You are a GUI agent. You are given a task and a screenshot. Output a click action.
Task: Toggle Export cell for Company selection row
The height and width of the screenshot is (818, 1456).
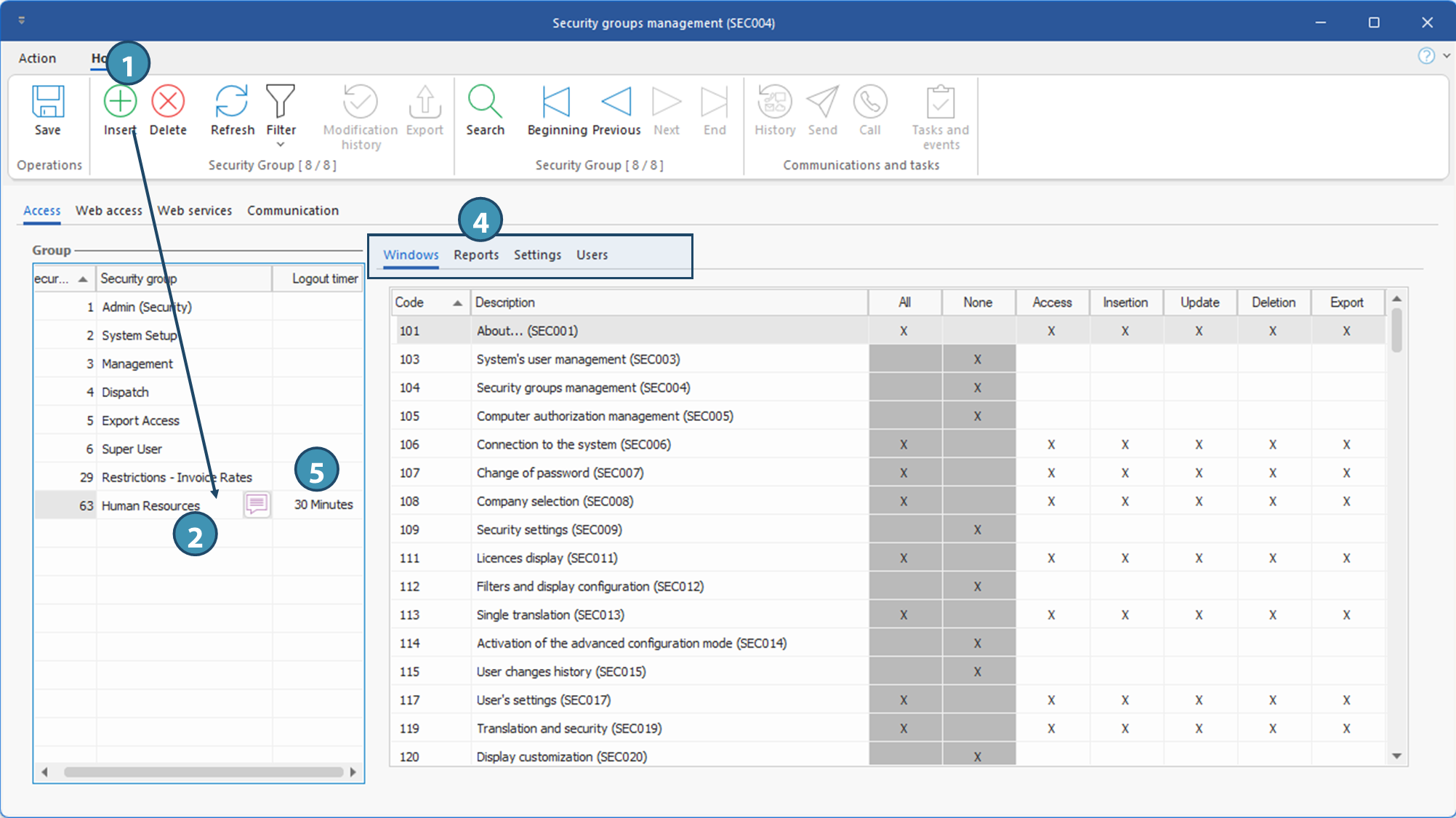pos(1346,501)
